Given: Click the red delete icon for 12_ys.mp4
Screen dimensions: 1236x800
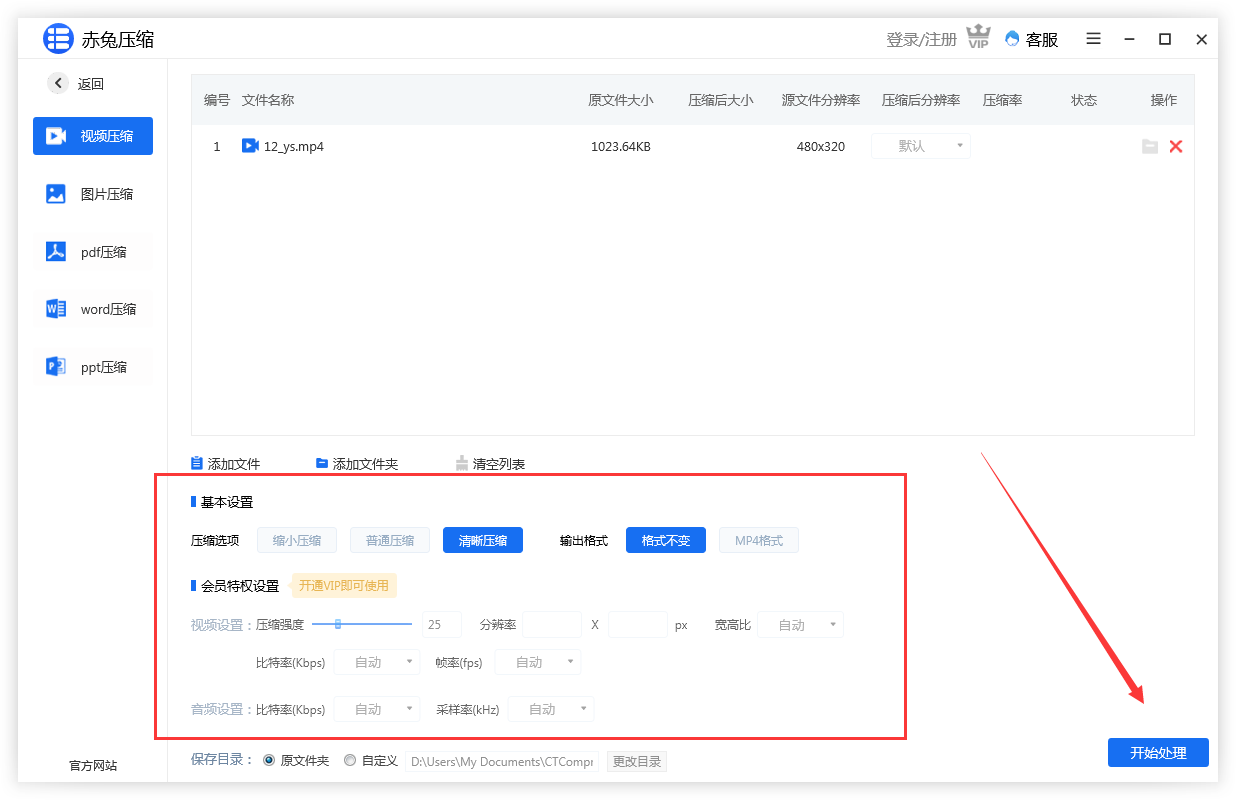Looking at the screenshot, I should click(1175, 147).
